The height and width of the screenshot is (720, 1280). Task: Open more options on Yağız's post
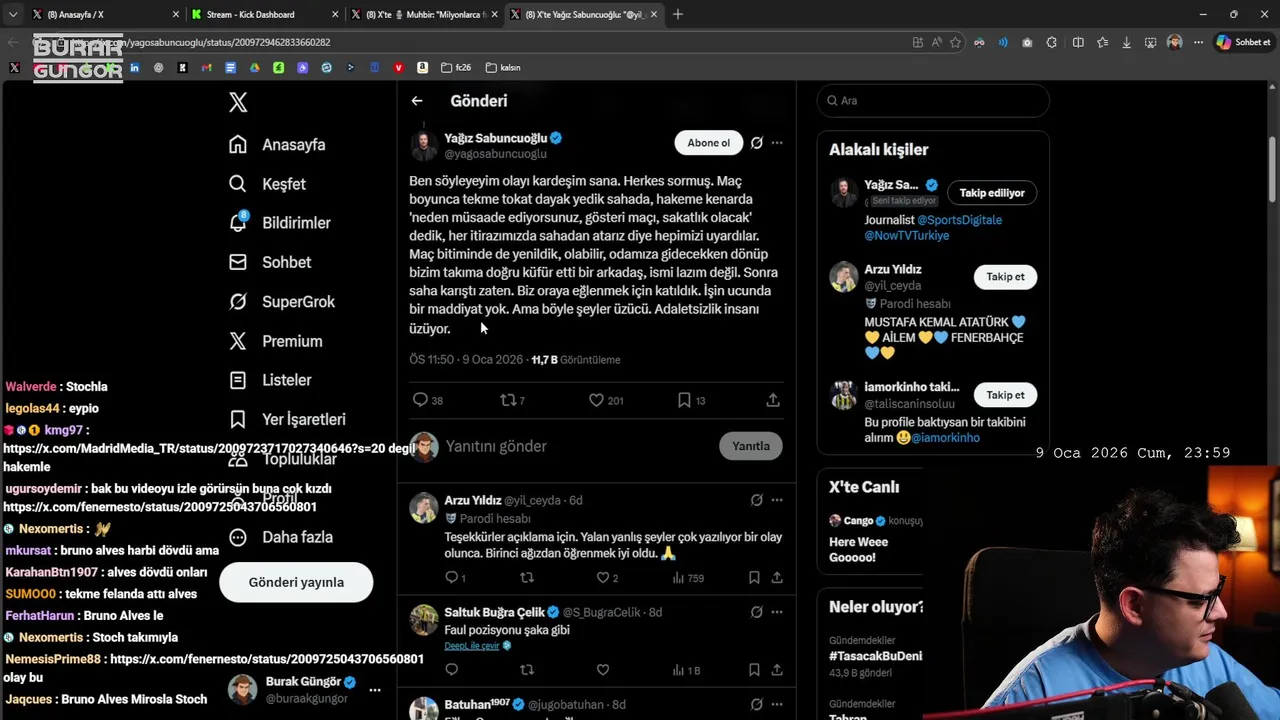click(x=777, y=143)
